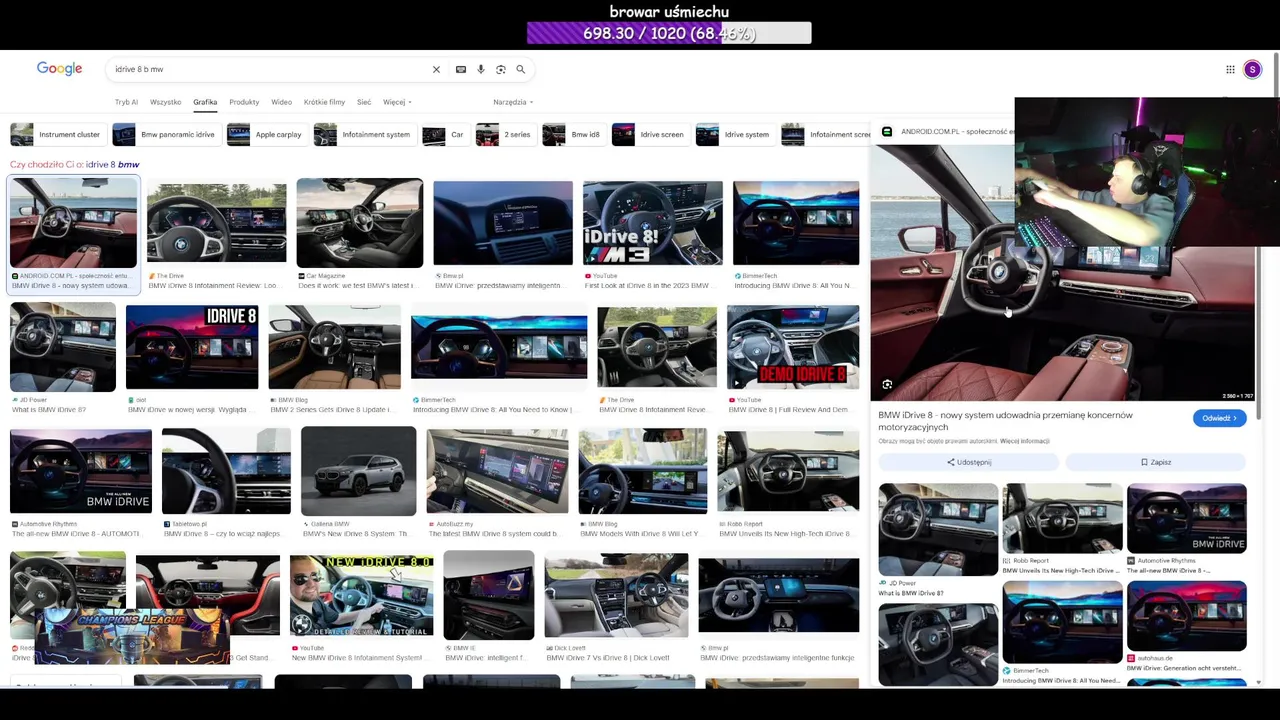Select the Idrive screen filter chip
The width and height of the screenshot is (1280, 720).
pyautogui.click(x=649, y=134)
